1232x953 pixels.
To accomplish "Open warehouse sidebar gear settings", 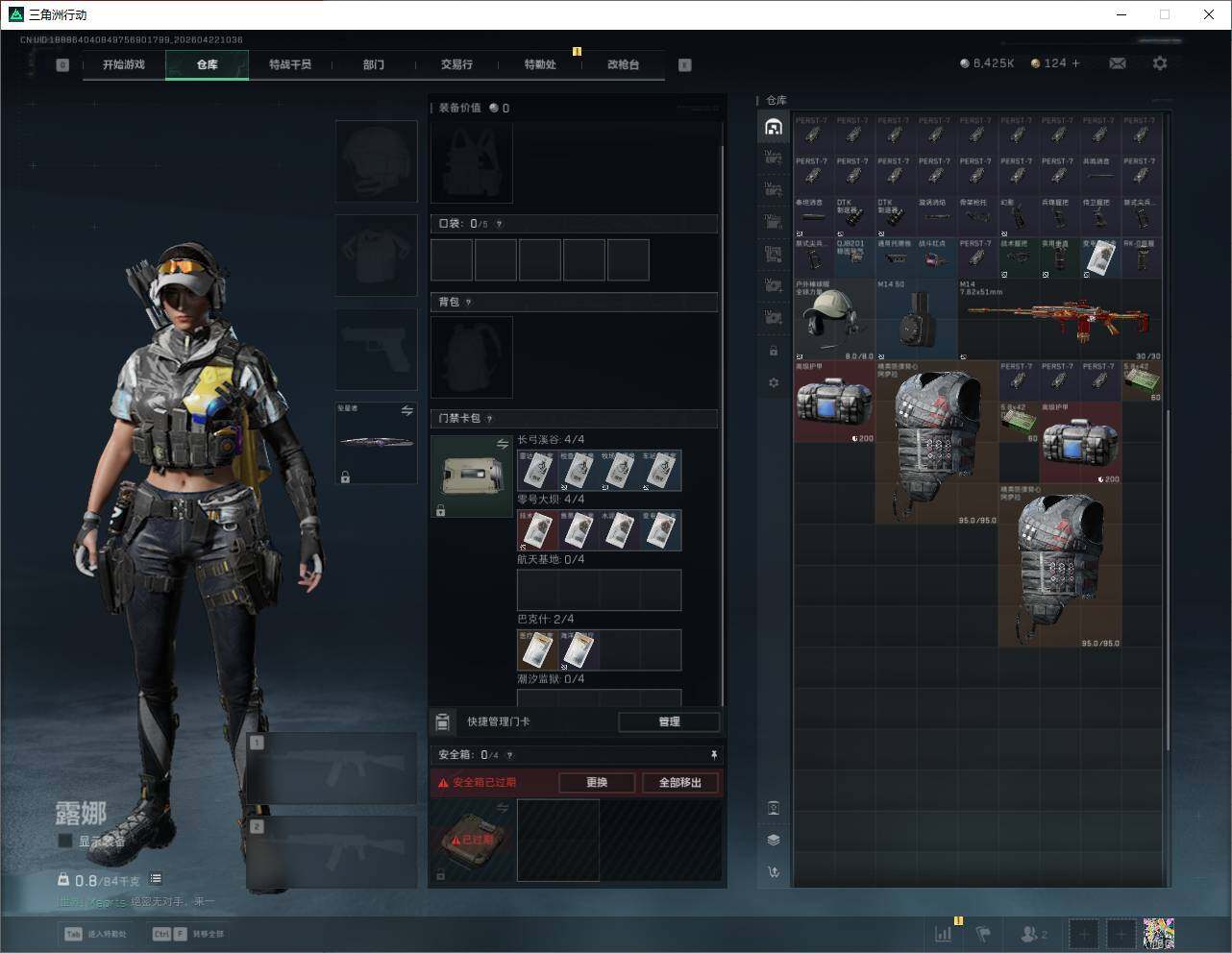I will pyautogui.click(x=774, y=382).
